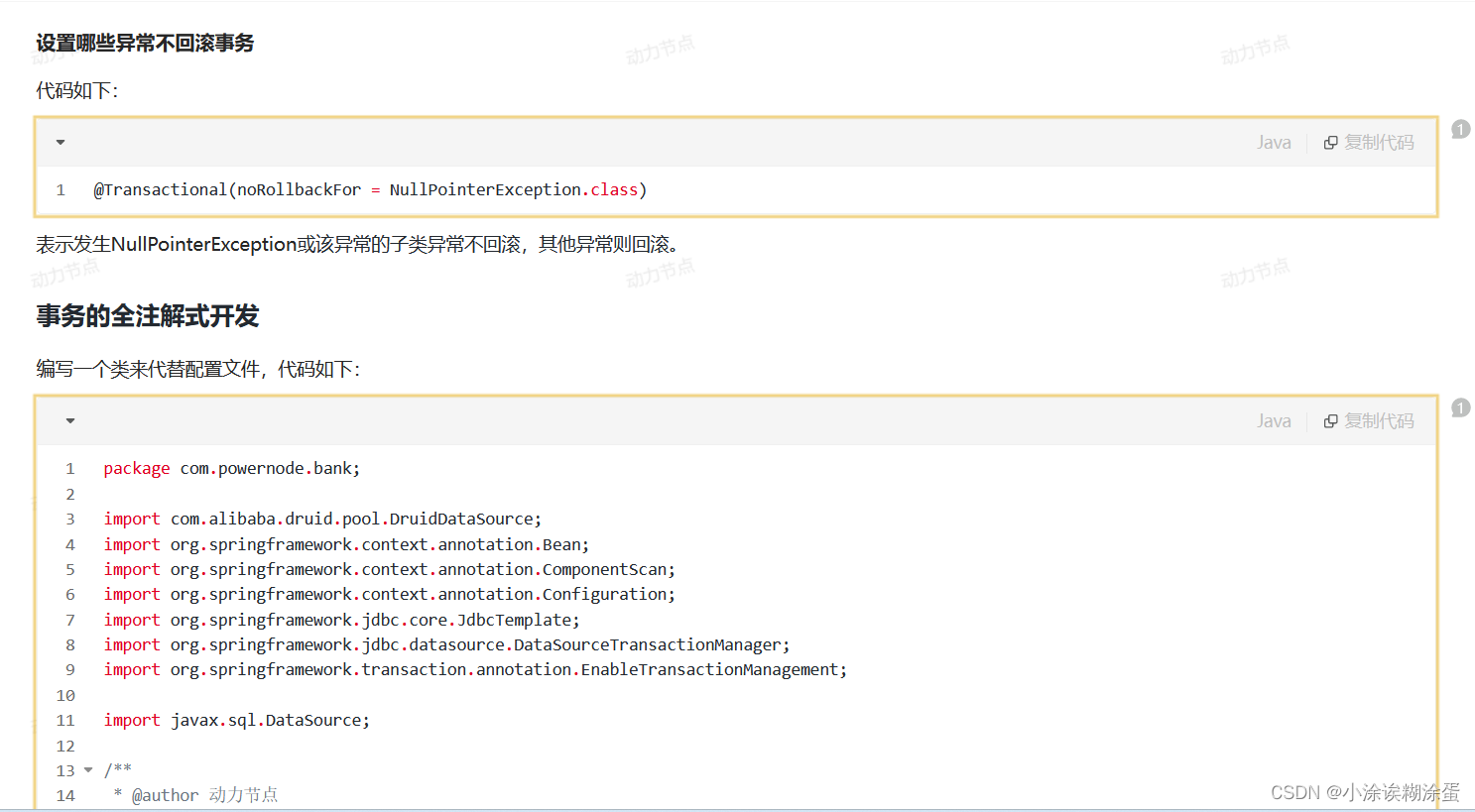Open comment bubble beside the powernode.bank code block

[1460, 407]
